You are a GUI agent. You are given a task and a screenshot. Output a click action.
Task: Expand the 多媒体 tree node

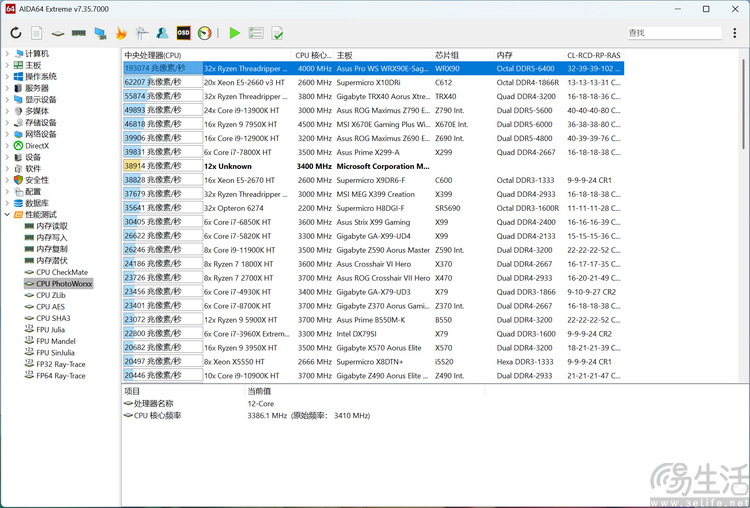[7, 111]
